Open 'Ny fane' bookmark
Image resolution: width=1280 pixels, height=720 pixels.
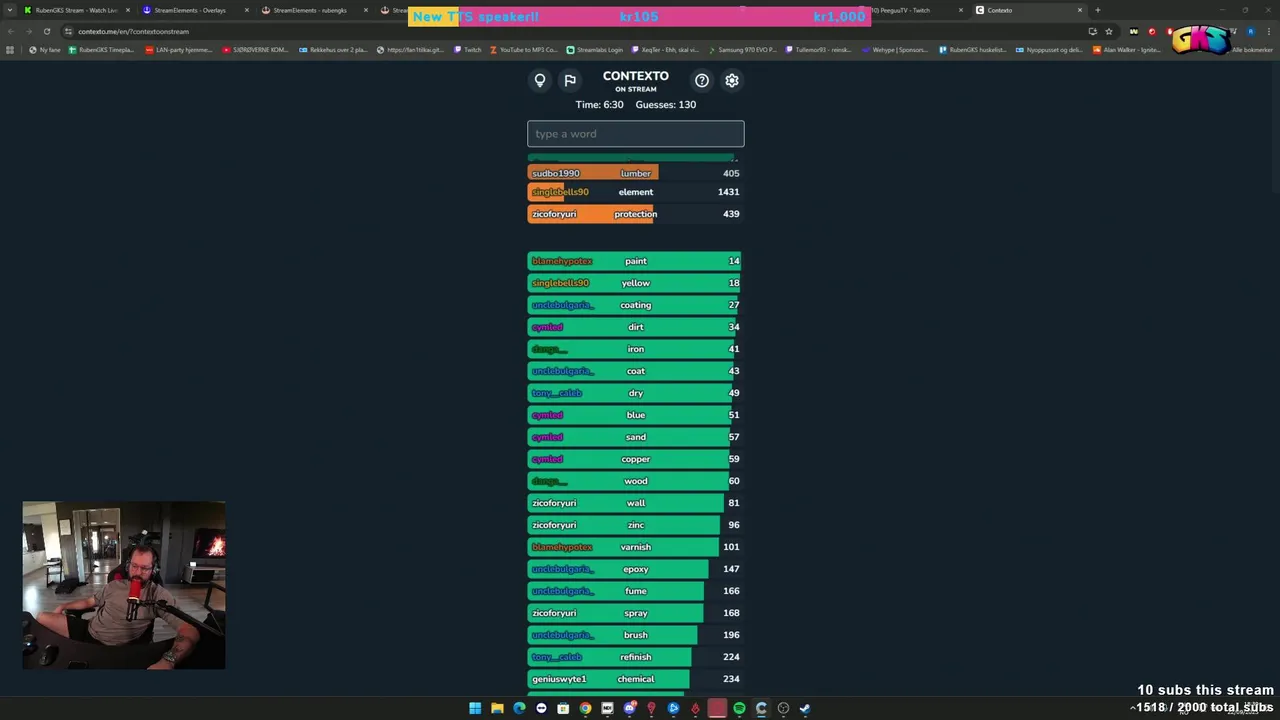click(44, 50)
